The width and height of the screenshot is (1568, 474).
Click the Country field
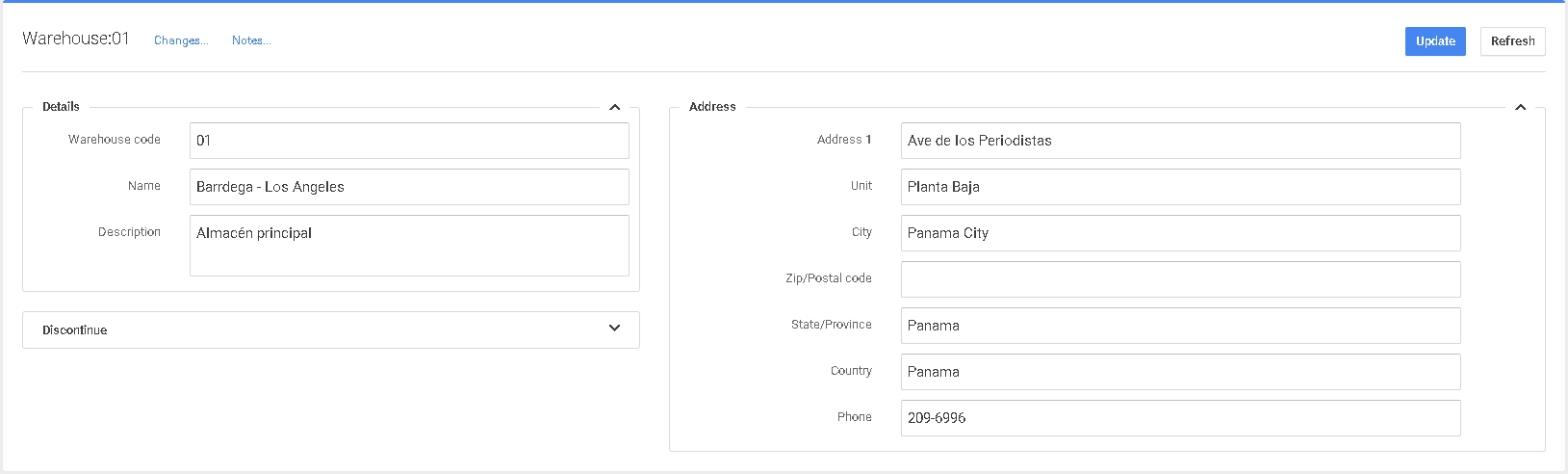click(1180, 372)
